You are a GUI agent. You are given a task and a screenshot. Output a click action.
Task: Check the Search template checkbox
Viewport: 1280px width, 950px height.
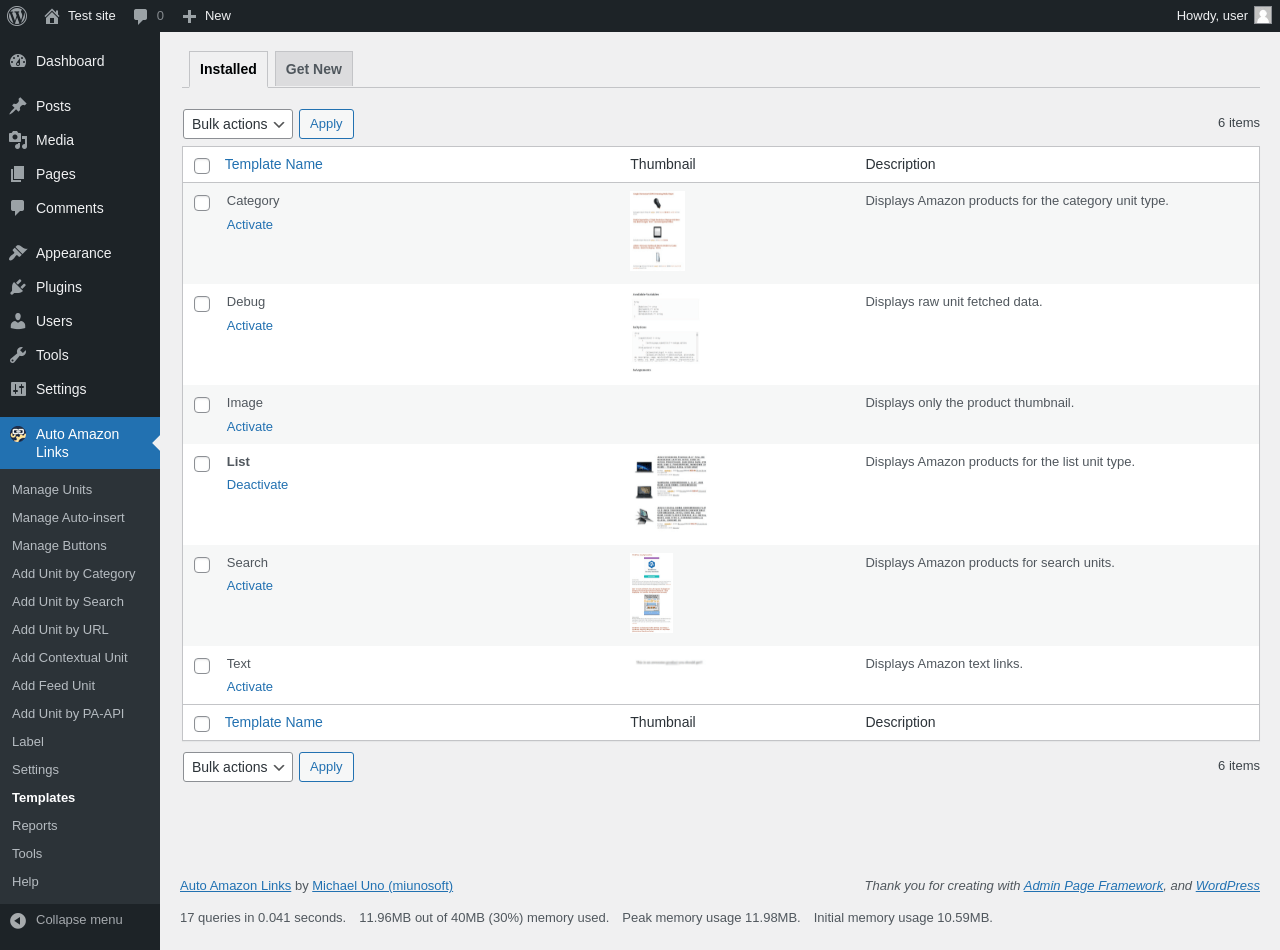pos(202,565)
